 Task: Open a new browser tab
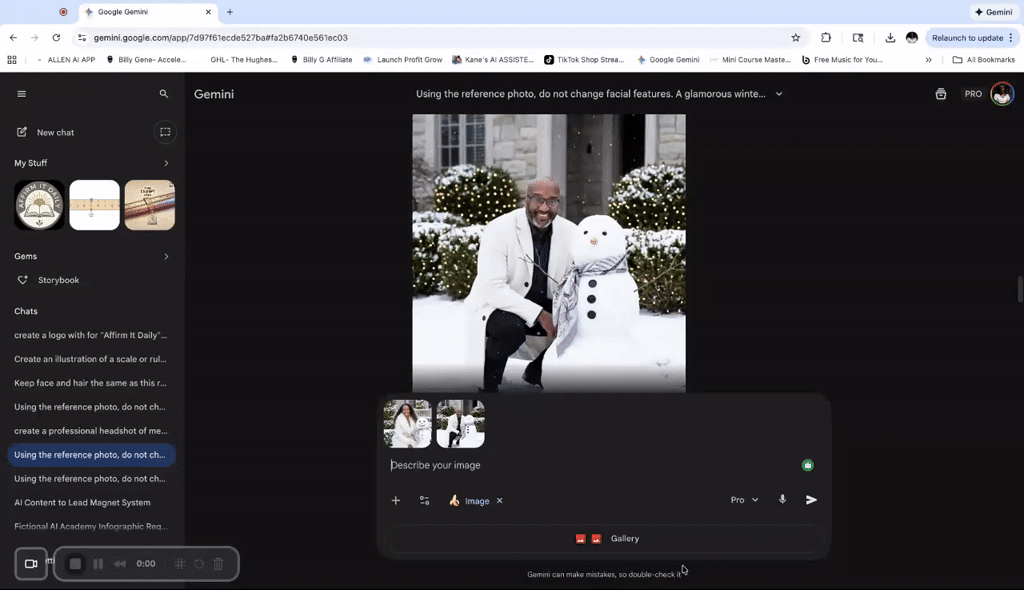tap(230, 12)
